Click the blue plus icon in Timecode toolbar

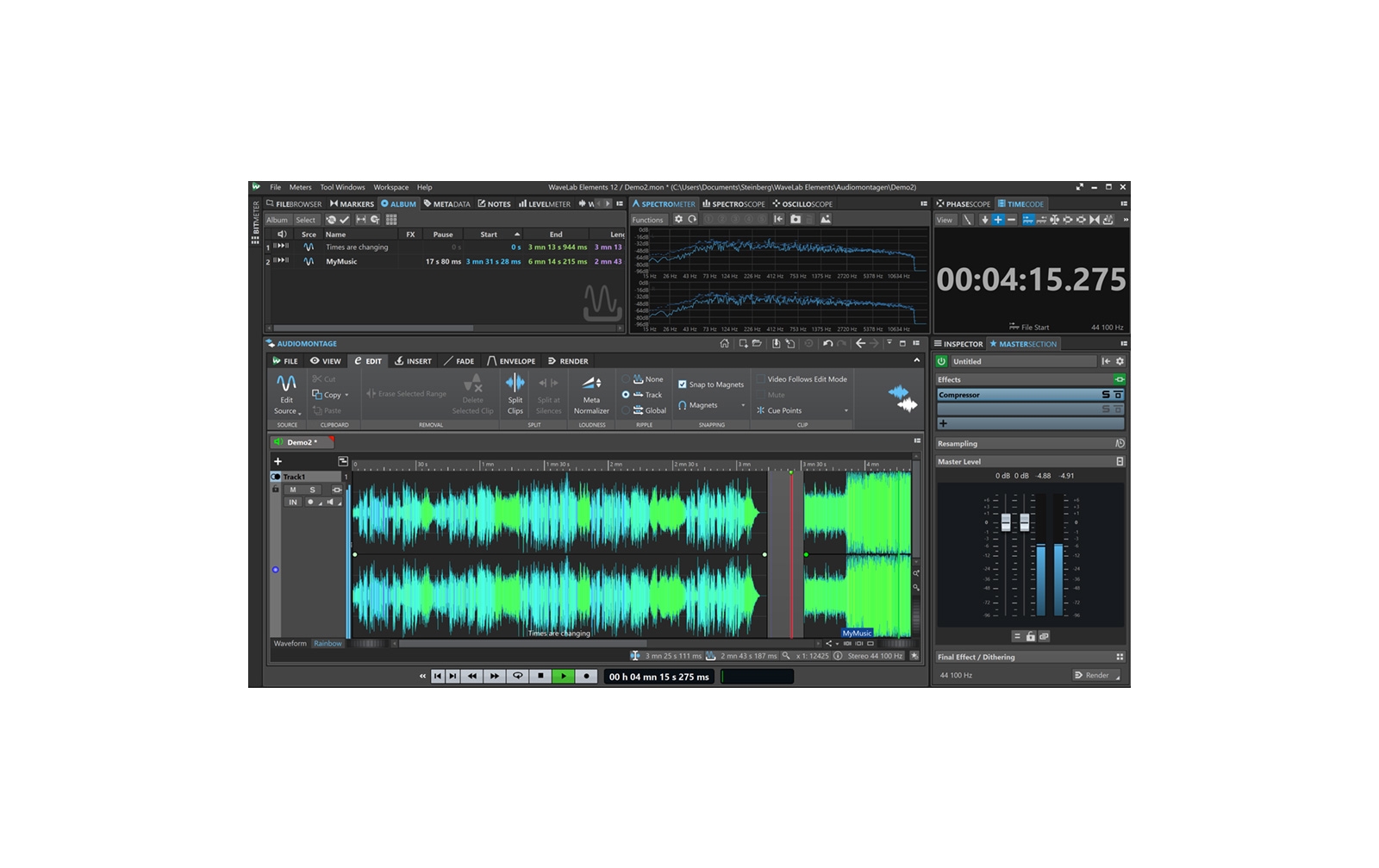(998, 220)
